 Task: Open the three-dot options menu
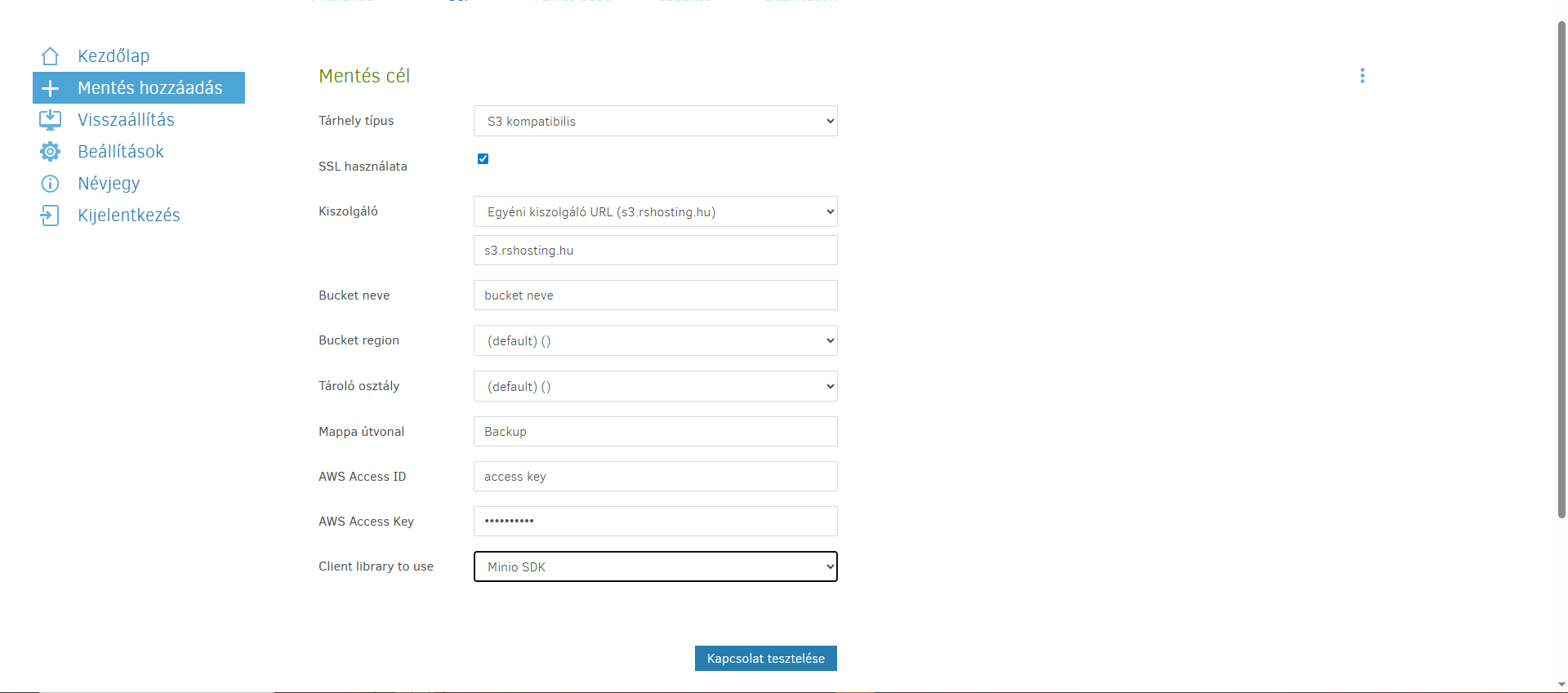pyautogui.click(x=1361, y=76)
